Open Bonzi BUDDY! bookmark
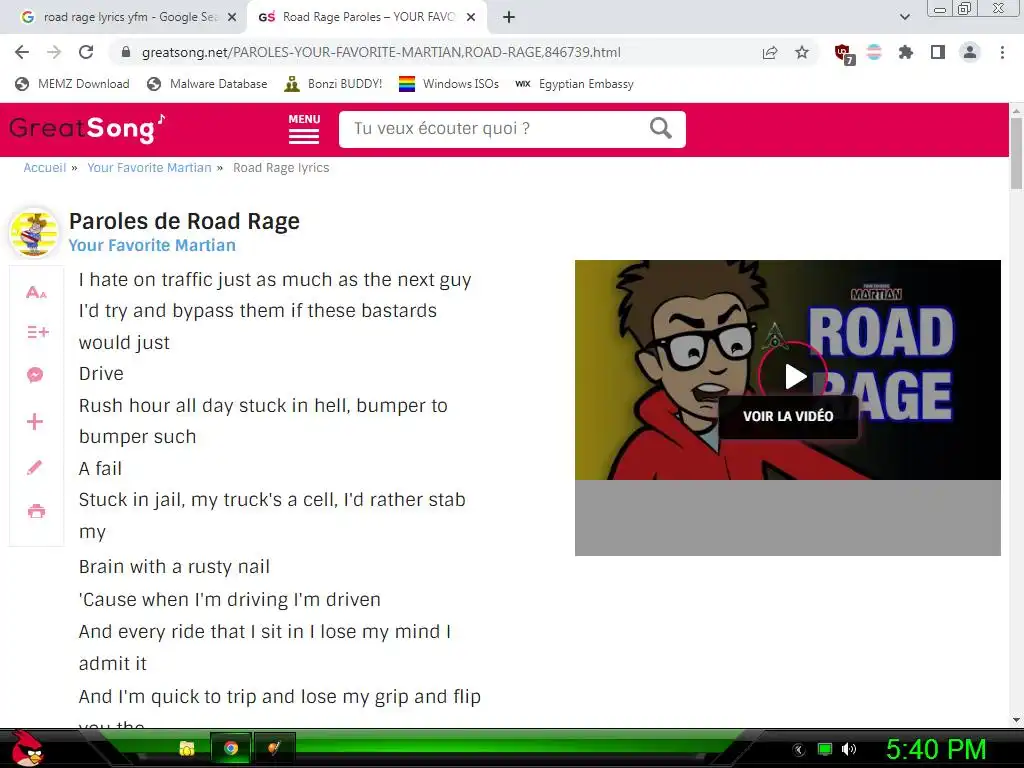 point(333,84)
